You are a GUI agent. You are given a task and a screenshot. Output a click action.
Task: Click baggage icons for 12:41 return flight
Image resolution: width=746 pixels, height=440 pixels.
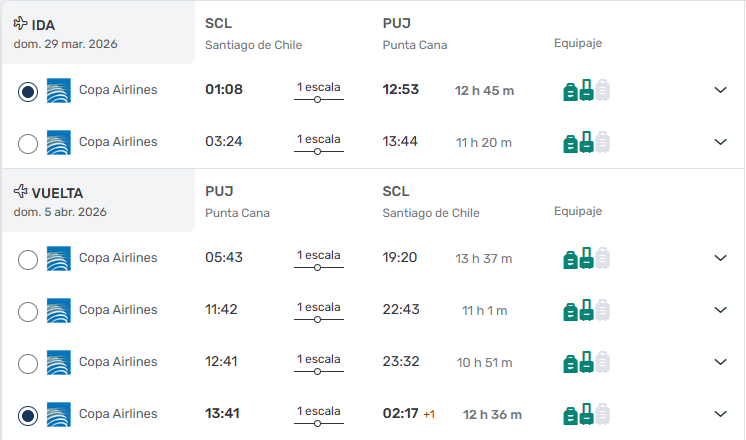586,362
